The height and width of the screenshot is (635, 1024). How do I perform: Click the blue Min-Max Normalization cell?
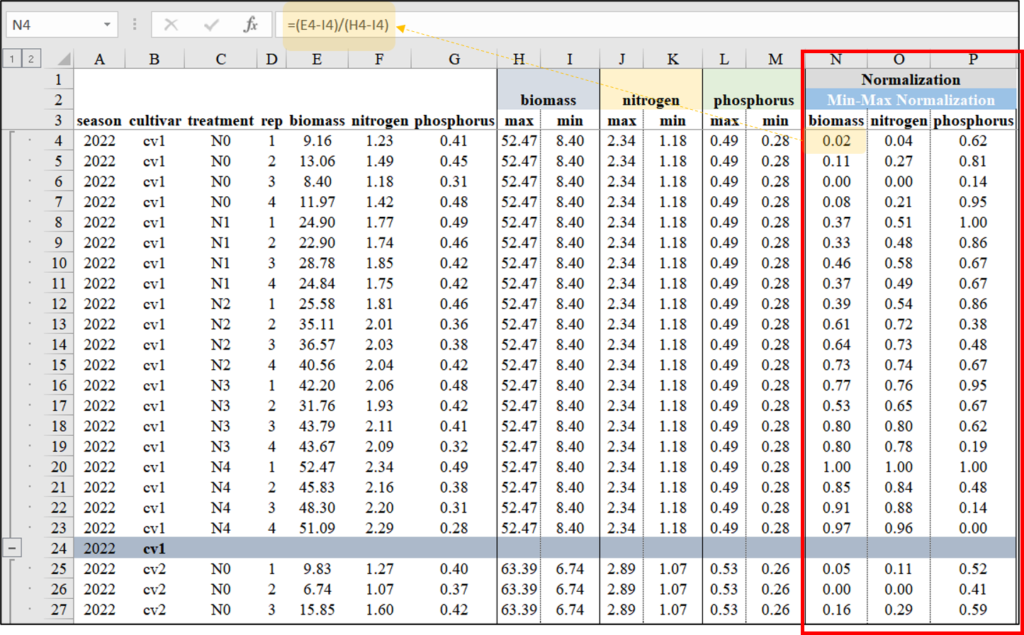click(x=910, y=100)
